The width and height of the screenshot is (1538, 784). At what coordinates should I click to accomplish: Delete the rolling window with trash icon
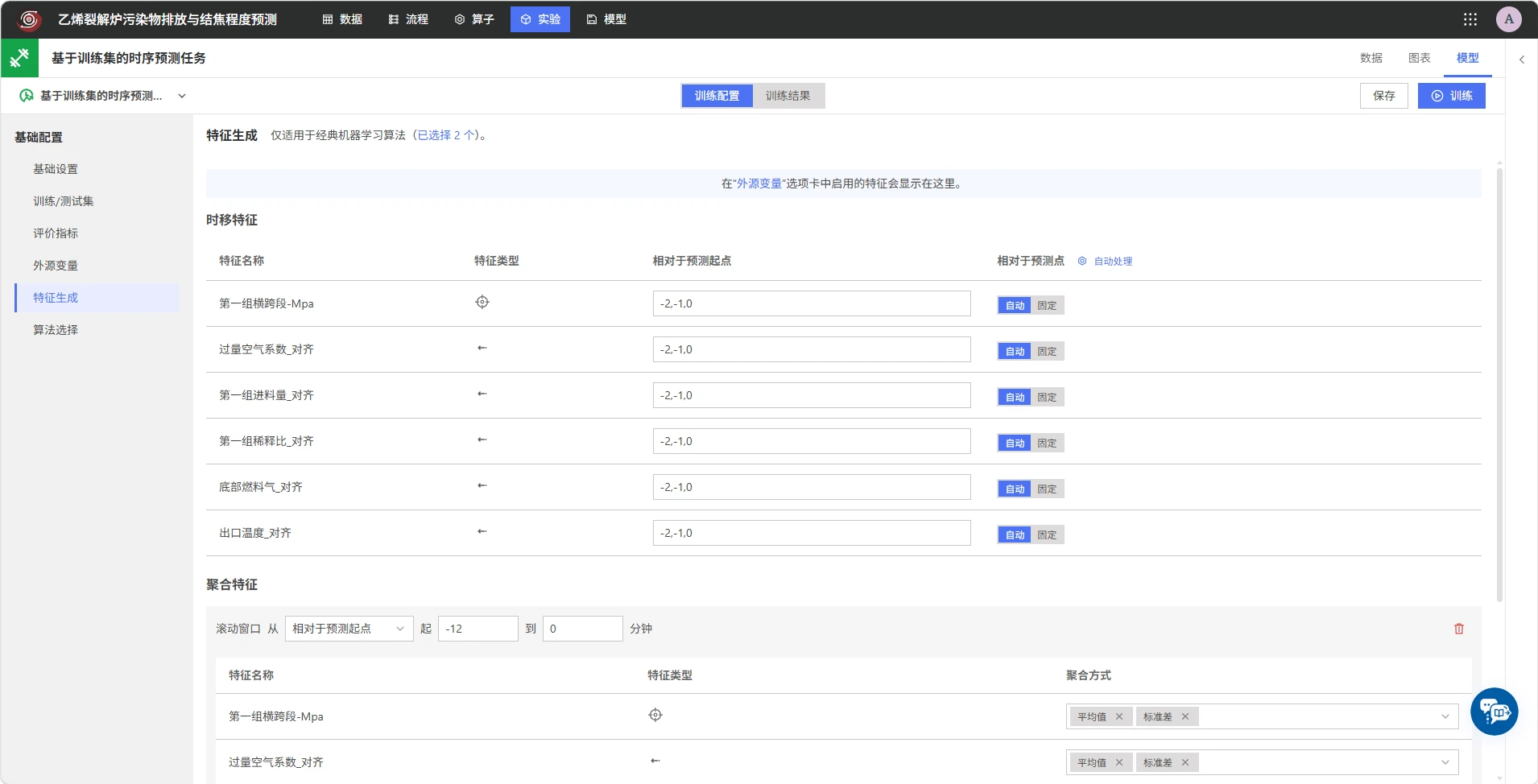[x=1459, y=629]
